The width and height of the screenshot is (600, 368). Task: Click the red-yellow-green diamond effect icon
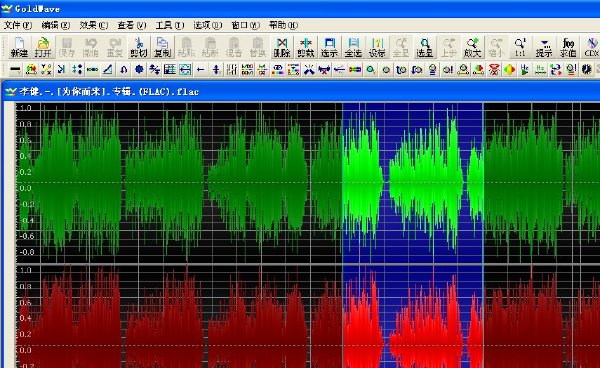coord(509,70)
